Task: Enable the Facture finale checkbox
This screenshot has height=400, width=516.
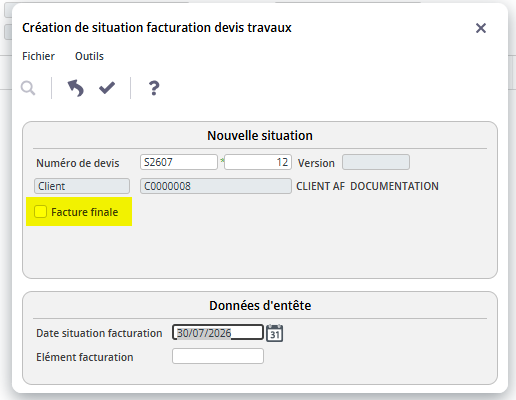Action: coord(40,212)
